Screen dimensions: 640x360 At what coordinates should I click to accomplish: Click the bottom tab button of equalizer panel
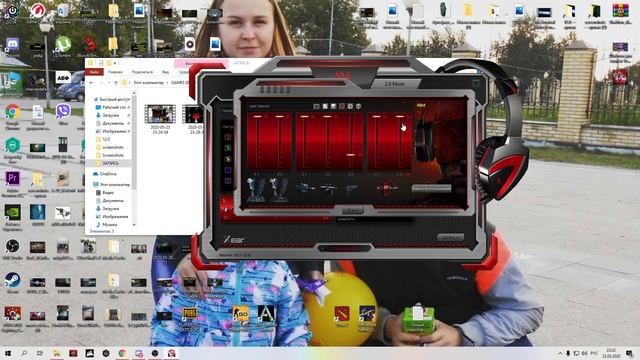pyautogui.click(x=352, y=210)
